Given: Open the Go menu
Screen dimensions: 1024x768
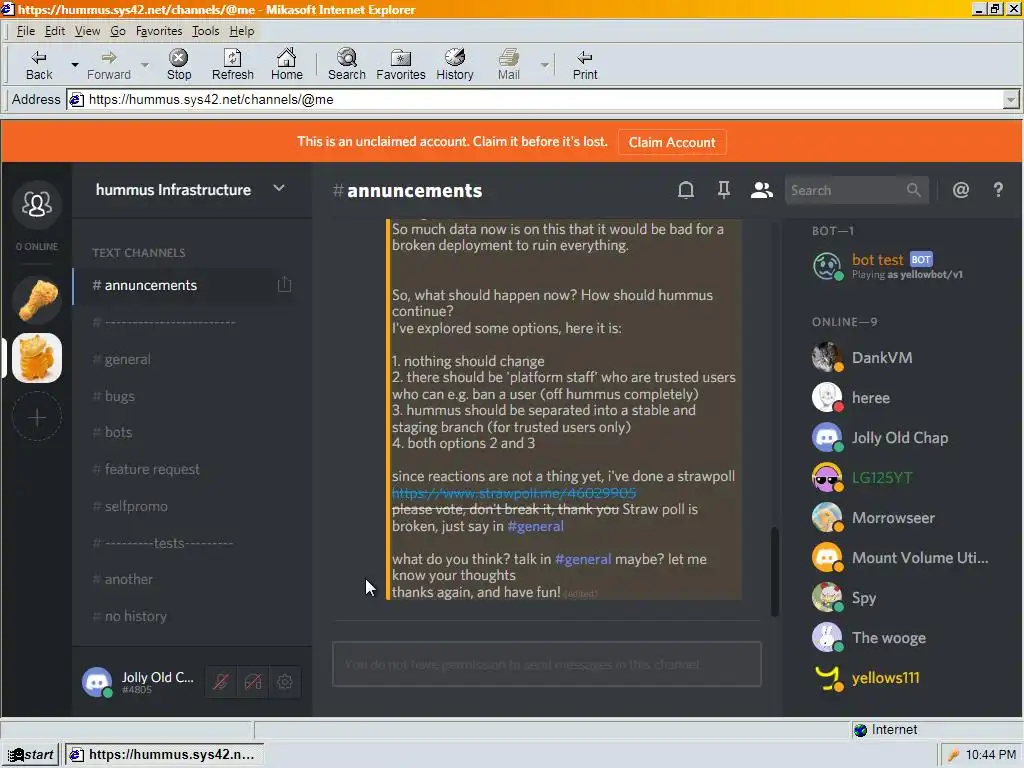Looking at the screenshot, I should point(118,31).
